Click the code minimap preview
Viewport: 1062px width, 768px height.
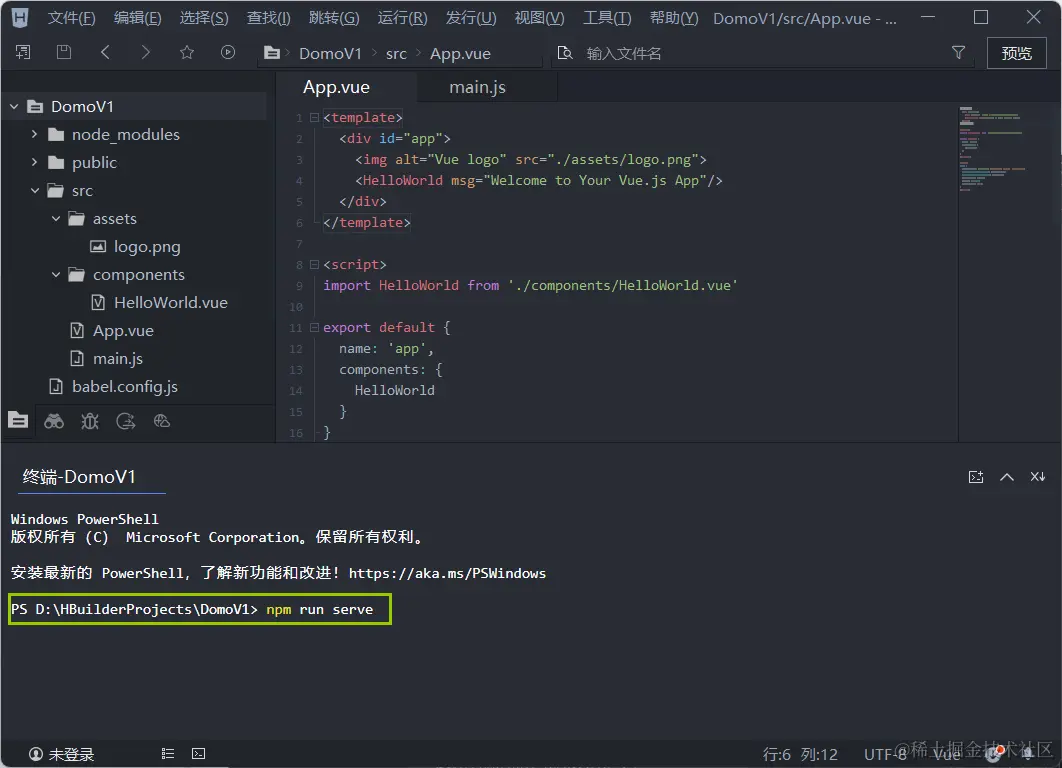point(992,149)
